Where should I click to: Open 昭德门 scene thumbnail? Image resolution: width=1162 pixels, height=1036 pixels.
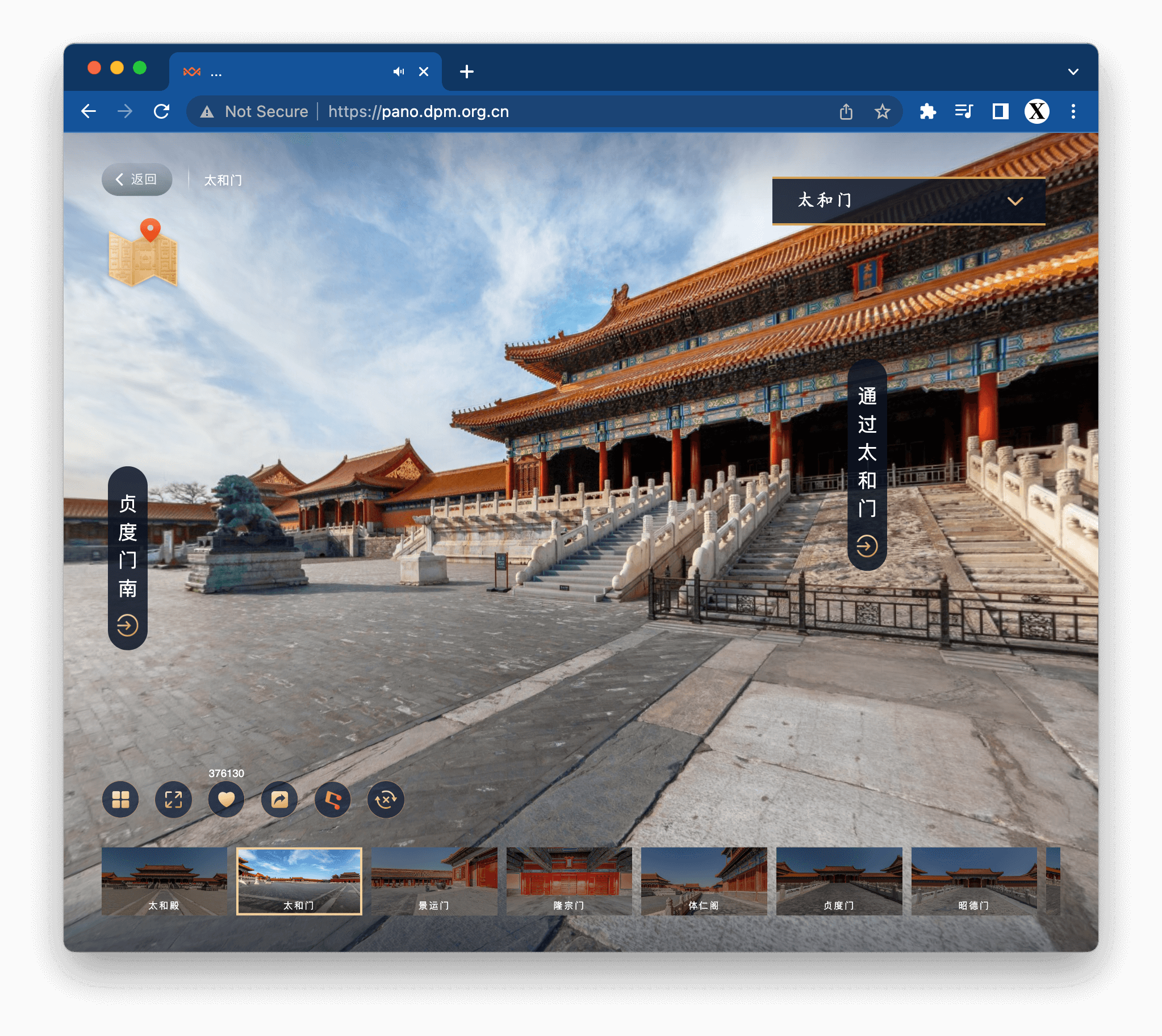tap(973, 881)
